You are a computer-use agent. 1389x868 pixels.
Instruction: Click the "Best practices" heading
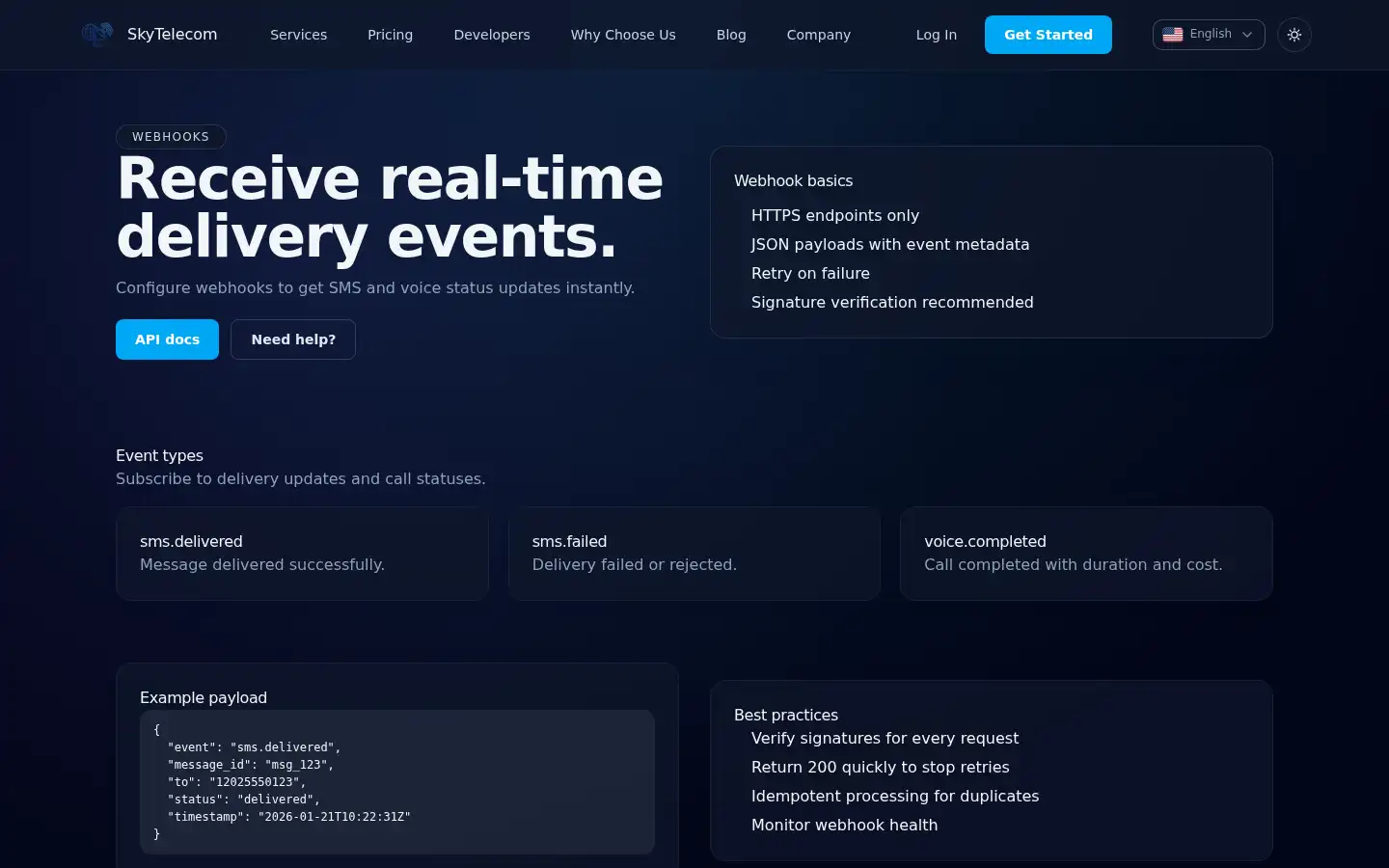(x=786, y=716)
